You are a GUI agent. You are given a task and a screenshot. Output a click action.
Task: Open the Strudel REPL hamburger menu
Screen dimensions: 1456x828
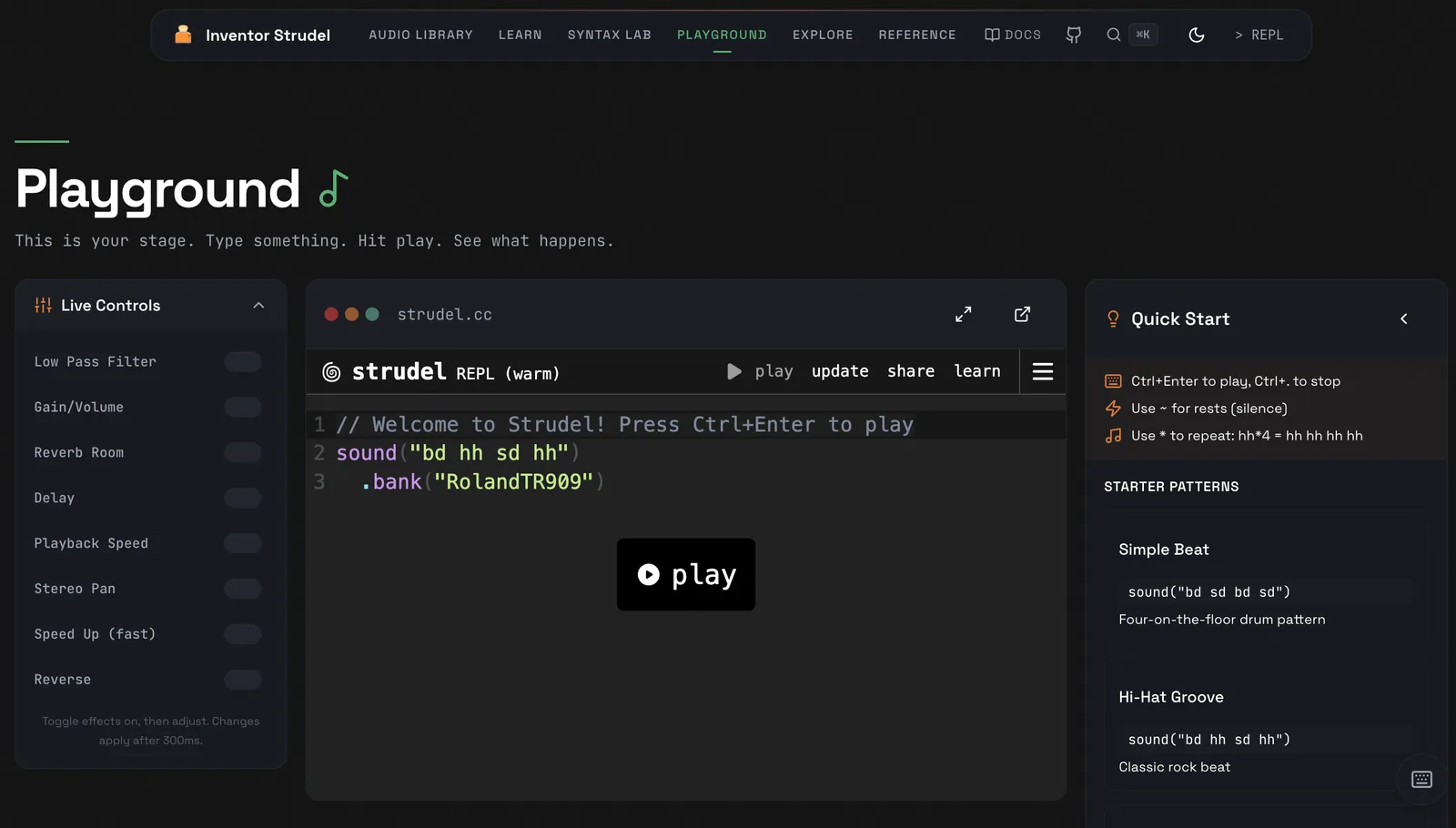click(1043, 371)
